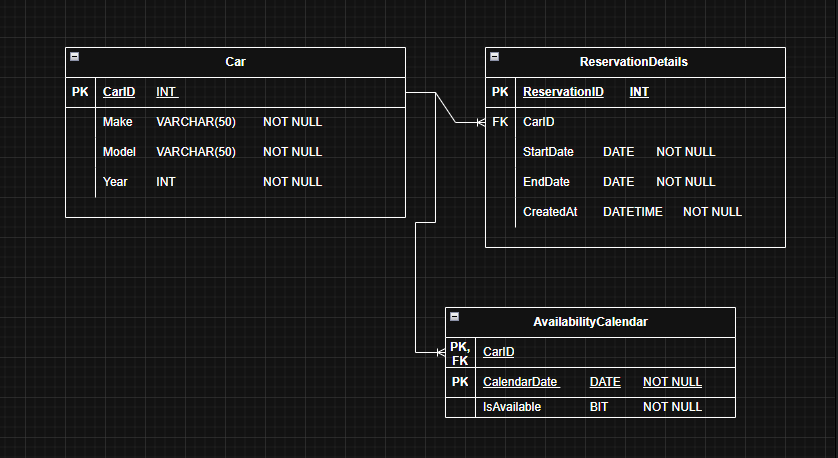Select the Car table title
838x458 pixels.
click(235, 62)
